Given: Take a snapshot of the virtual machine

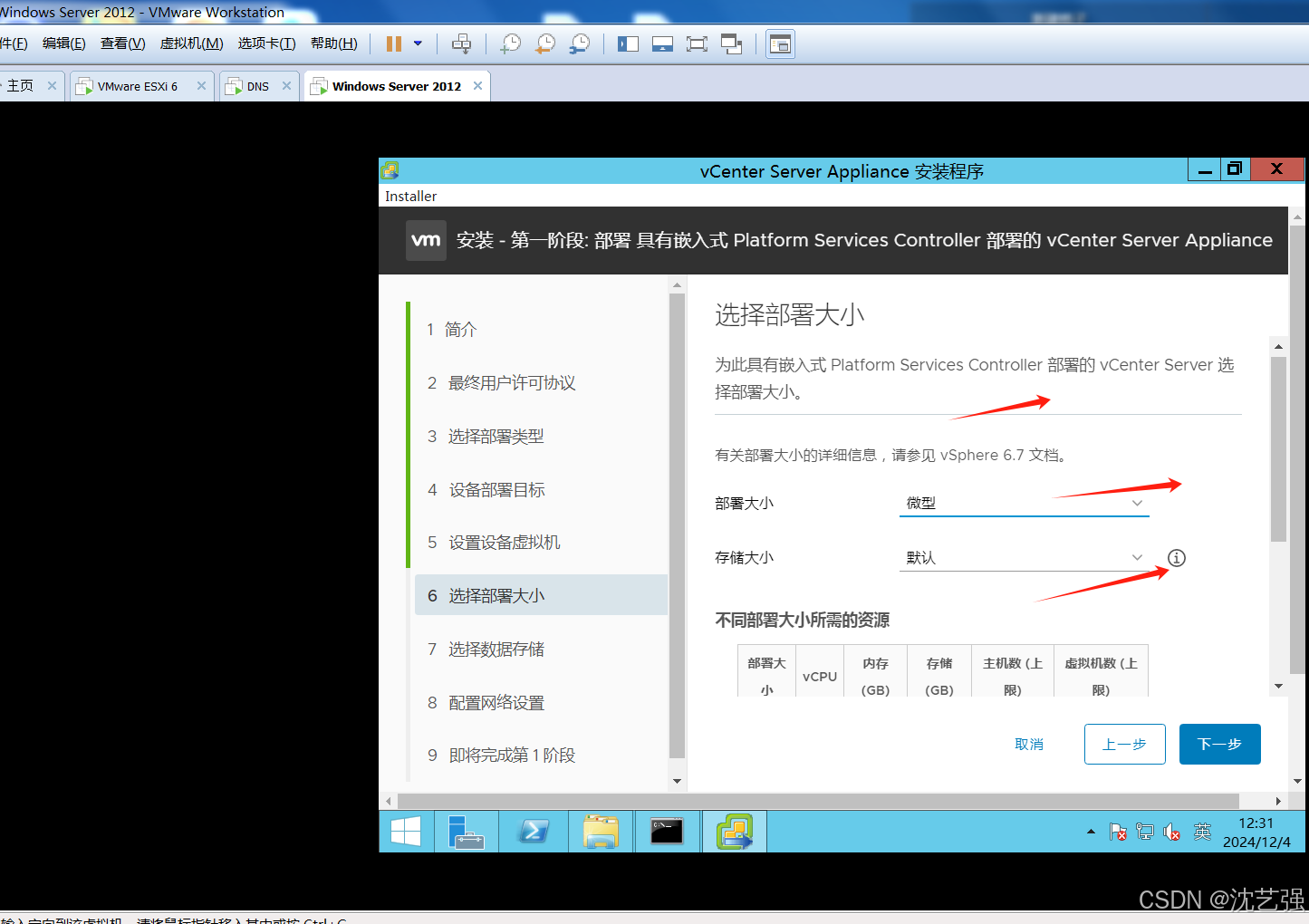Looking at the screenshot, I should (511, 43).
